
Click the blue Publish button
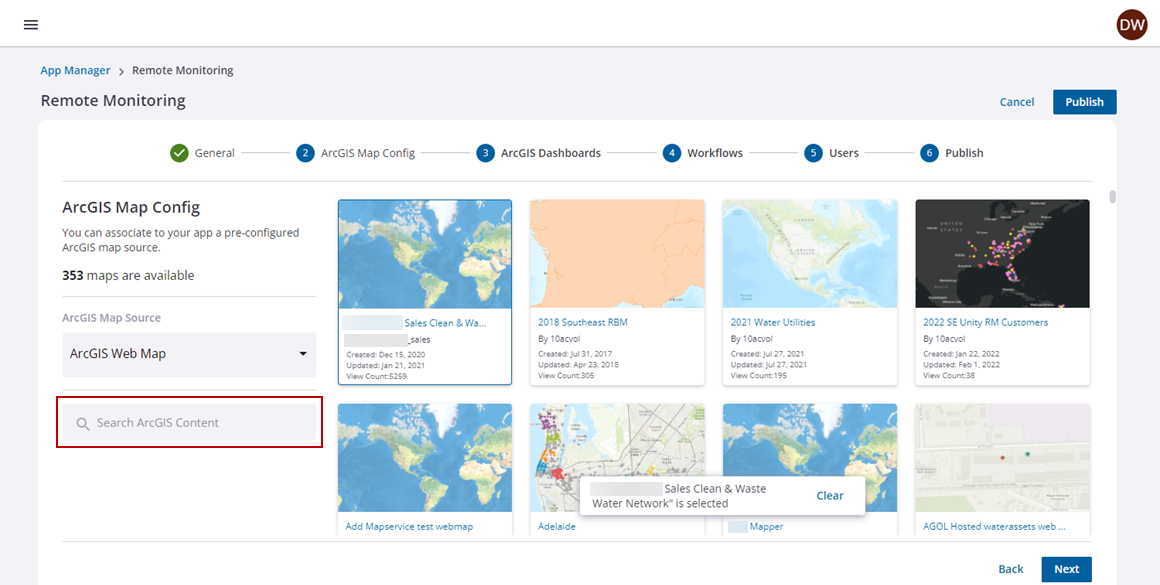pyautogui.click(x=1084, y=102)
